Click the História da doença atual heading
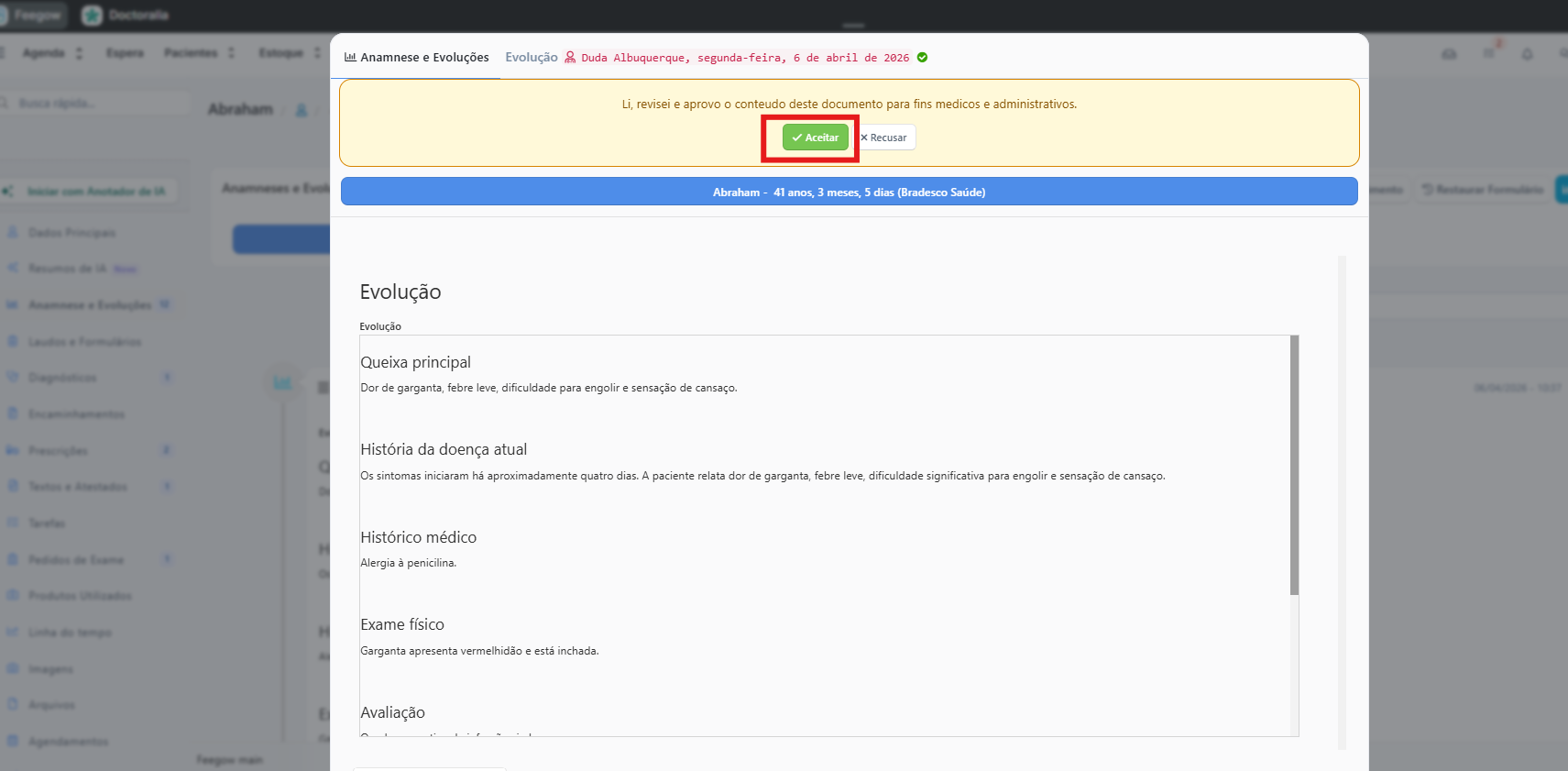Screen dimensions: 1568x771 [444, 449]
